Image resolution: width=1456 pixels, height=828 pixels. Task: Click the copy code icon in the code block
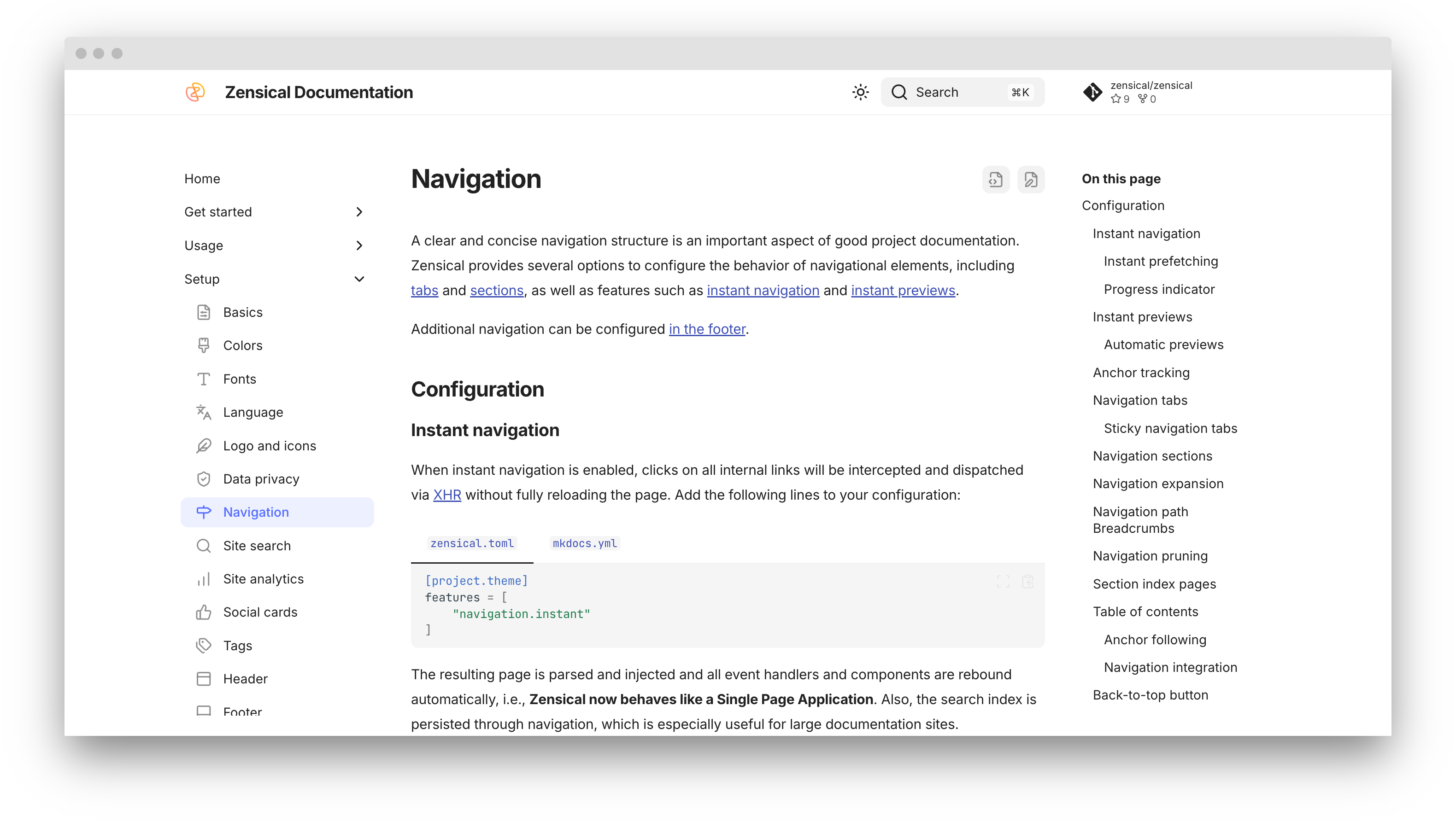coord(1027,581)
